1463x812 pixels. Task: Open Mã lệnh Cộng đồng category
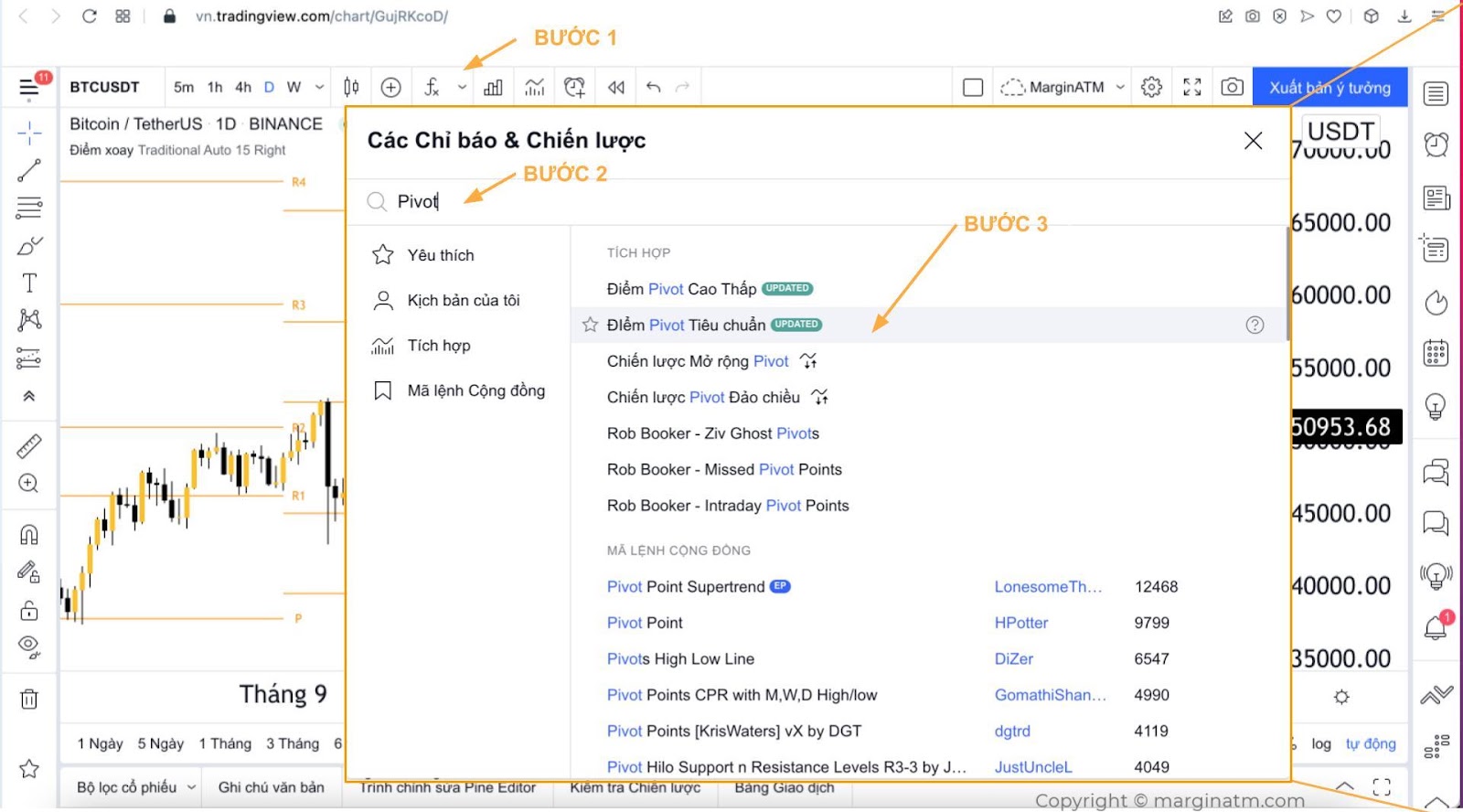459,390
